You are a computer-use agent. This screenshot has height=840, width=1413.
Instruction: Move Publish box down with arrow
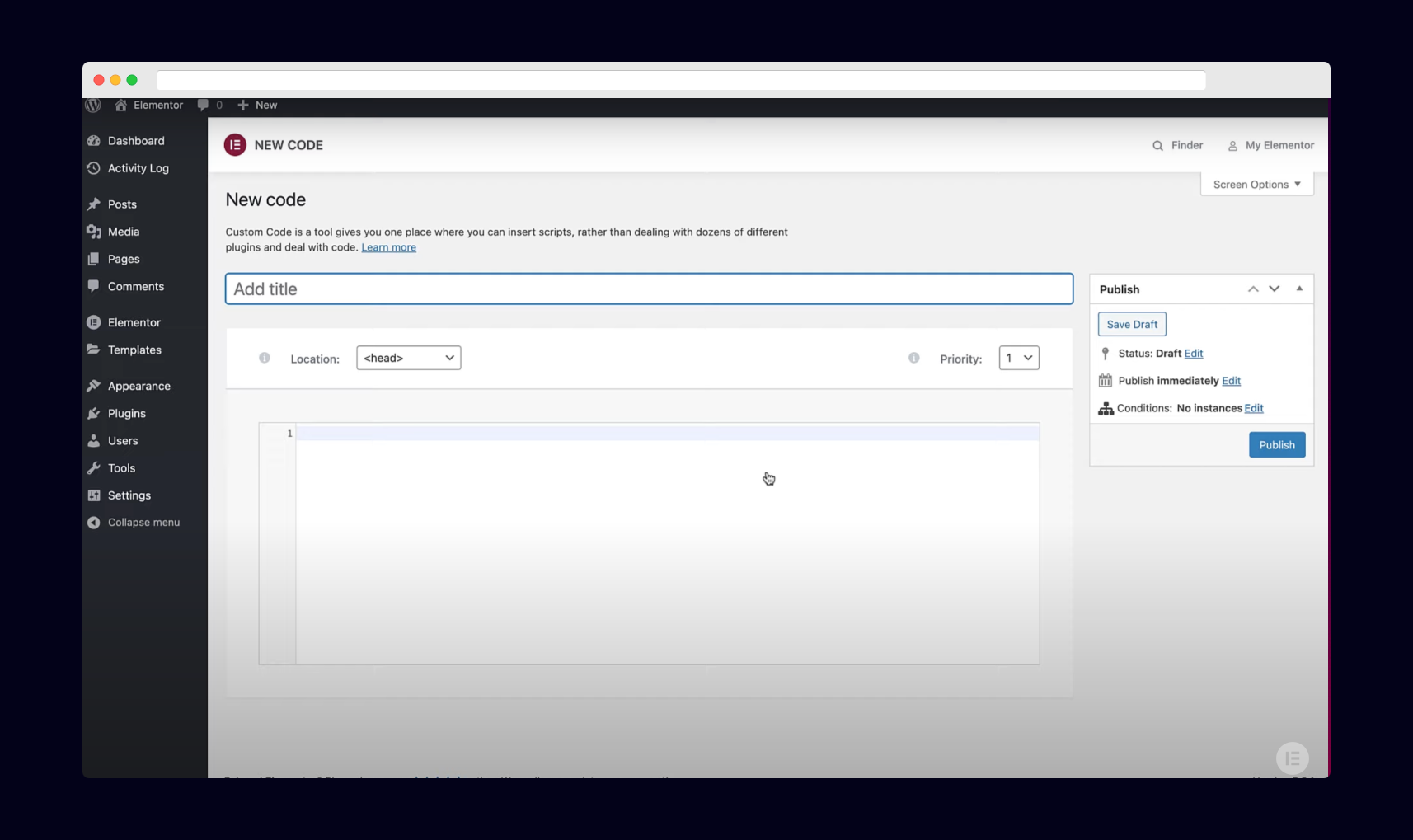(1275, 289)
